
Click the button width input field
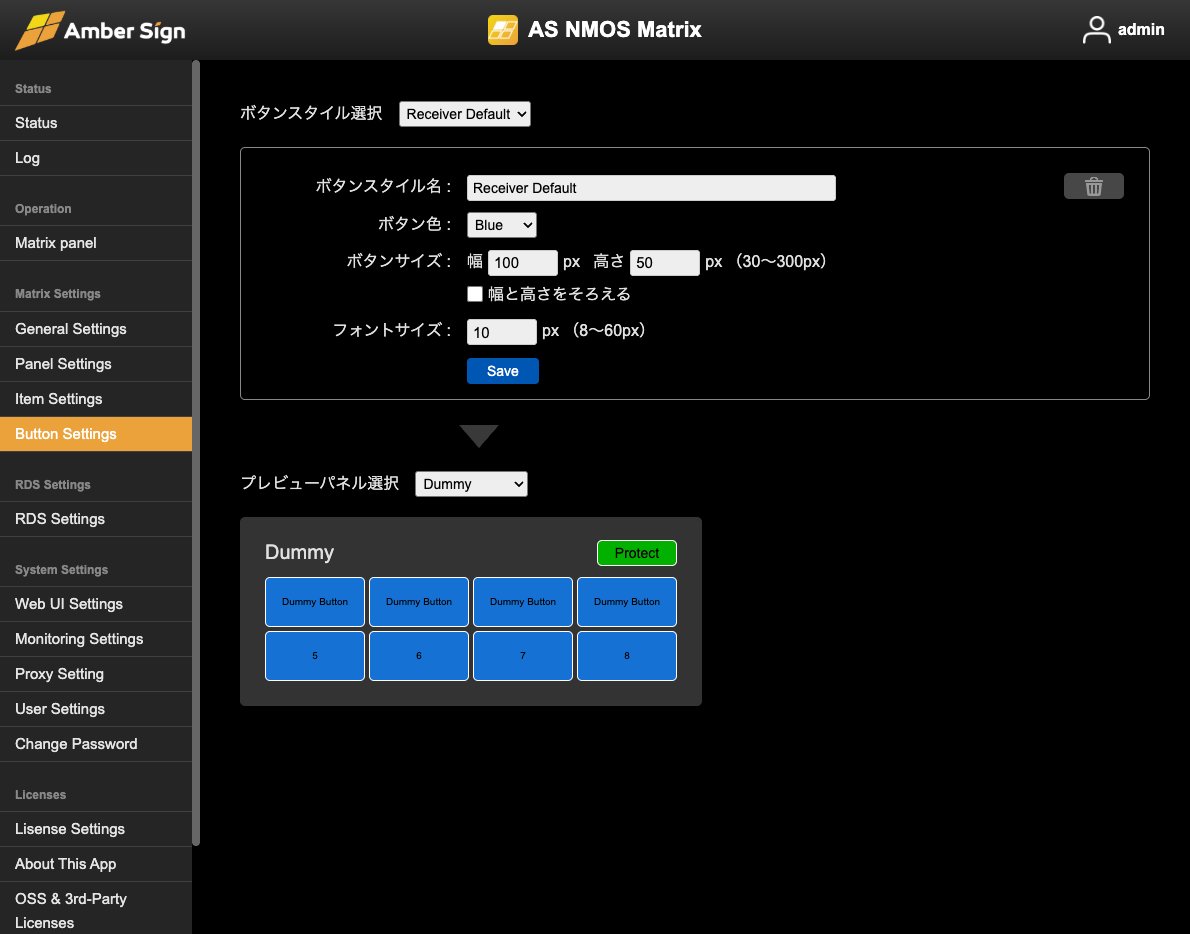pos(522,263)
